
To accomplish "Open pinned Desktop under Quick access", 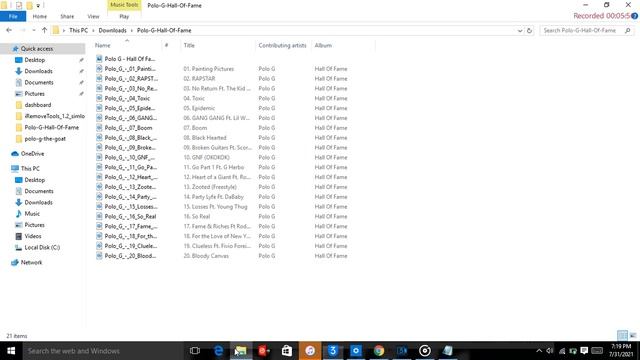I will pyautogui.click(x=35, y=60).
